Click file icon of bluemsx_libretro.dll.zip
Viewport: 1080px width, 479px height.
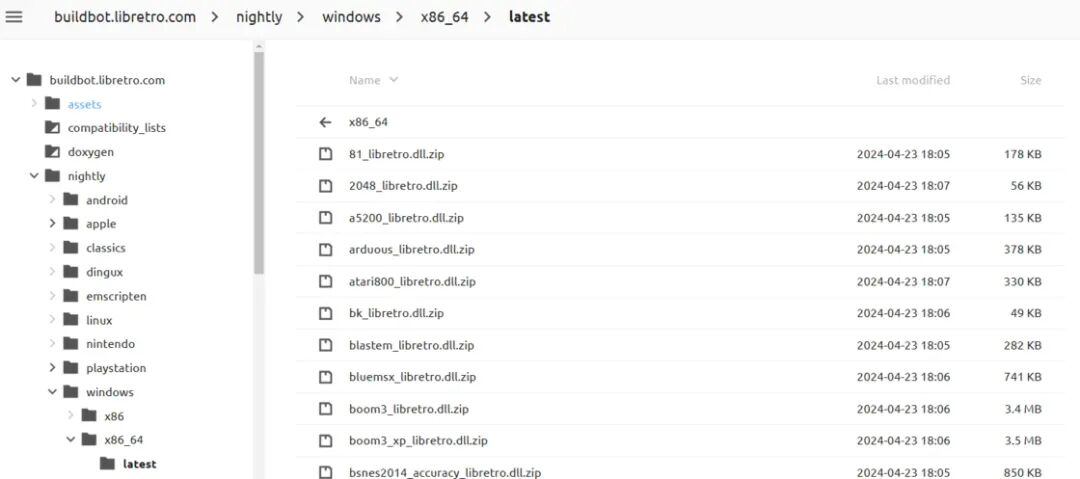[x=326, y=377]
